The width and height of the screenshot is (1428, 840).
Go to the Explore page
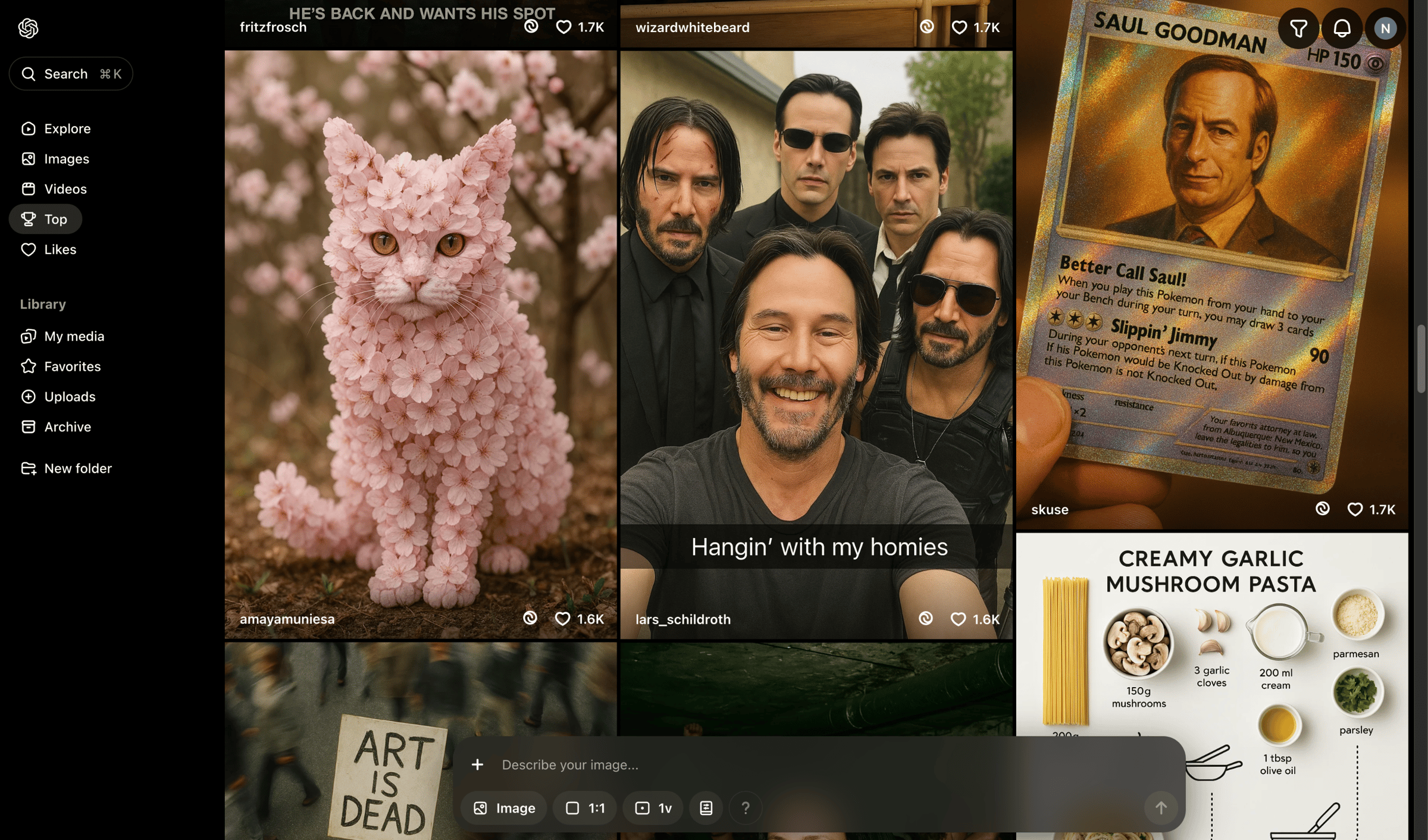pyautogui.click(x=55, y=128)
